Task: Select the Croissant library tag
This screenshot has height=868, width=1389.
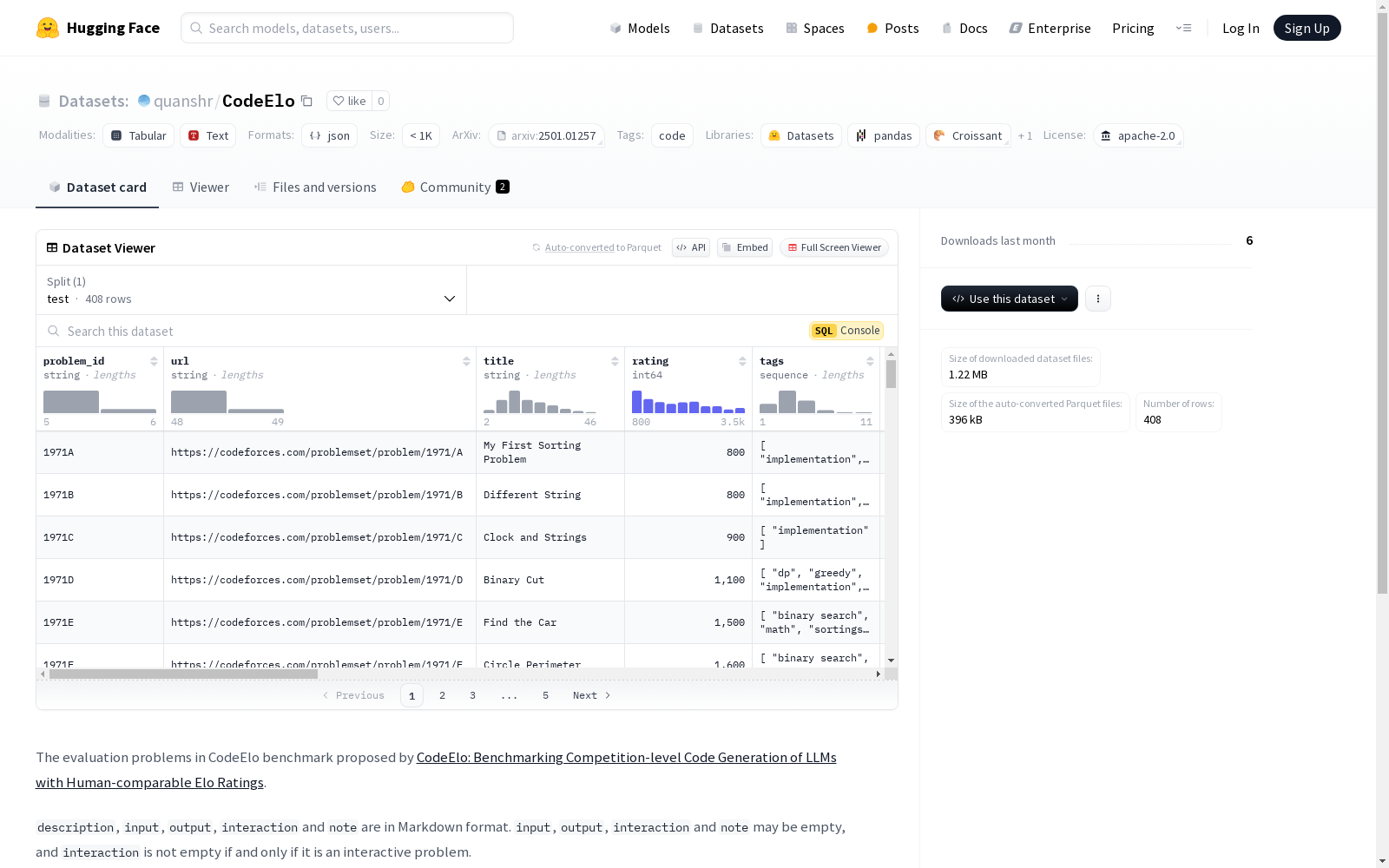Action: [968, 135]
